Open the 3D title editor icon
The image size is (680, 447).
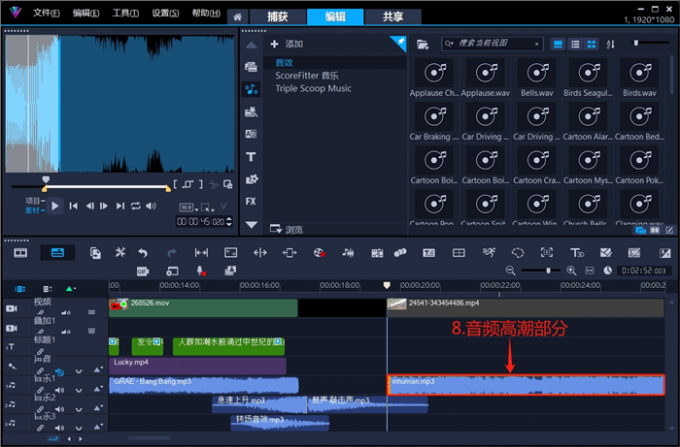tap(576, 253)
